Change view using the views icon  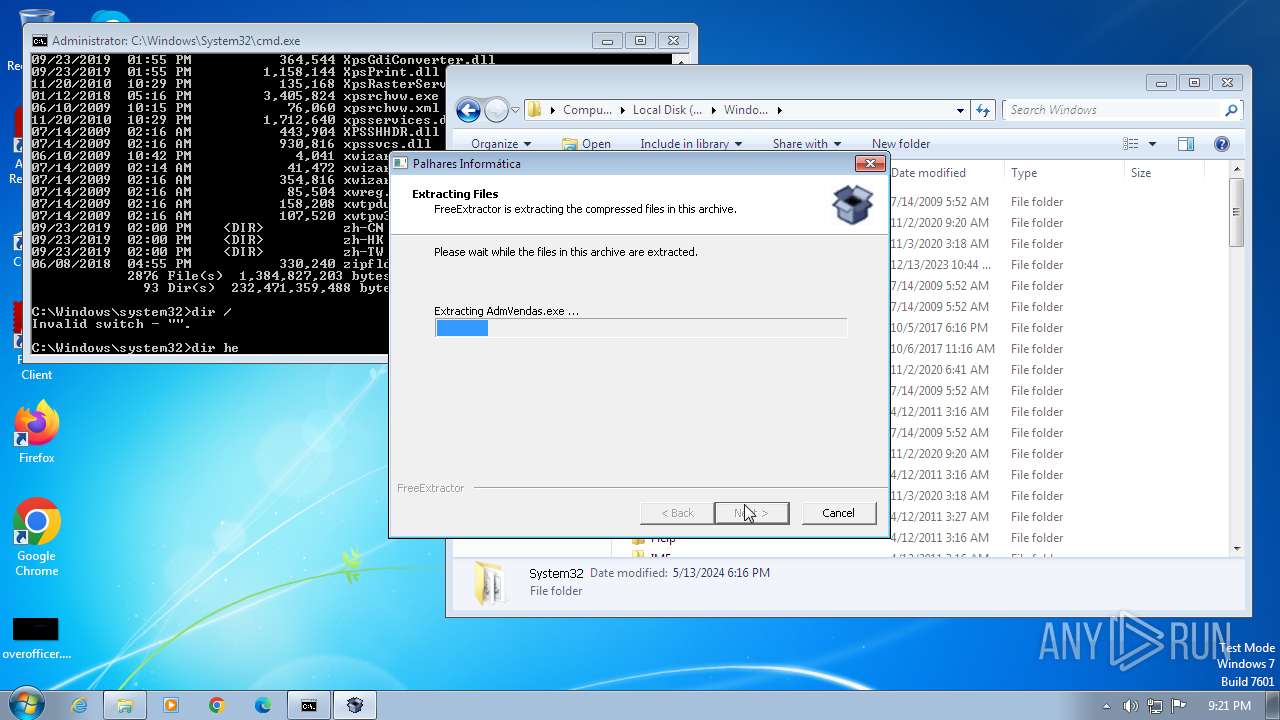1131,144
